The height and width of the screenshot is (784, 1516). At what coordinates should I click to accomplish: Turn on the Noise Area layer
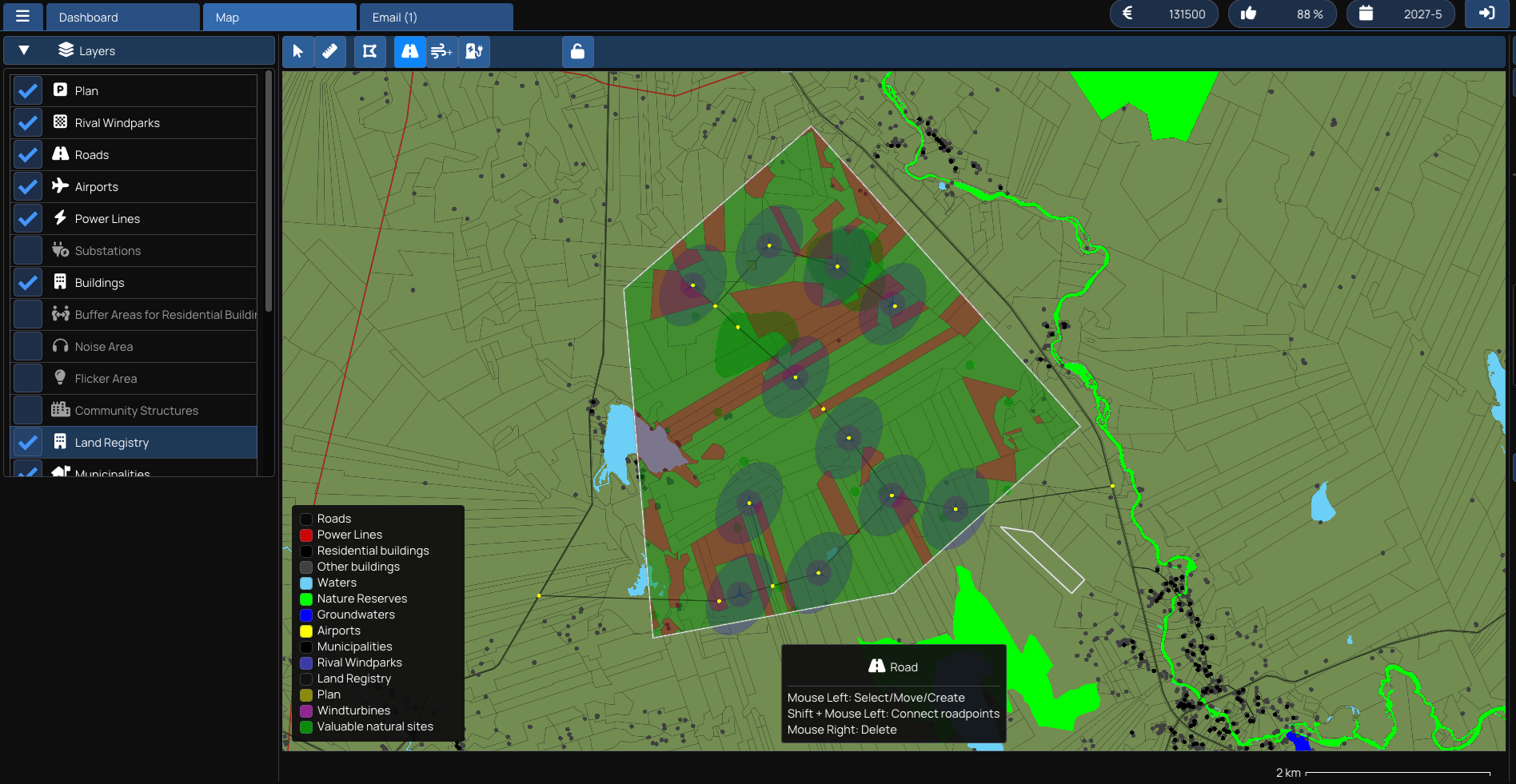tap(28, 347)
